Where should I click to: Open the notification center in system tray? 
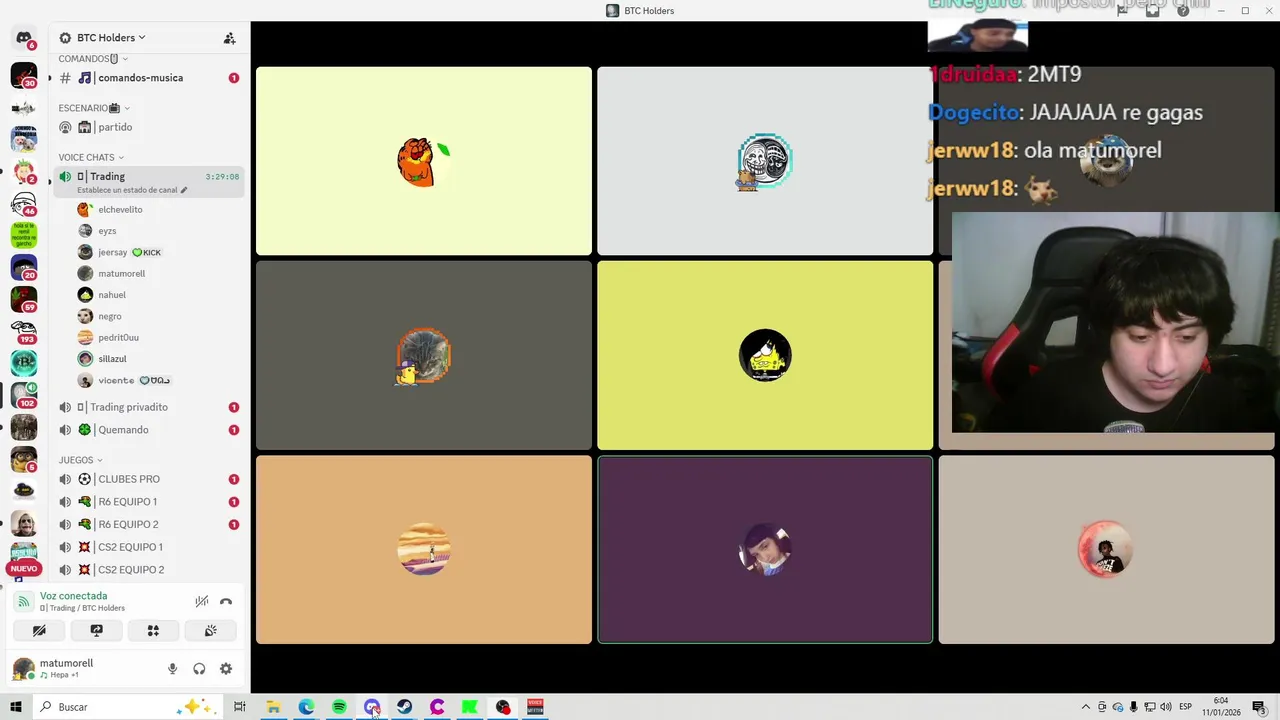(1259, 707)
